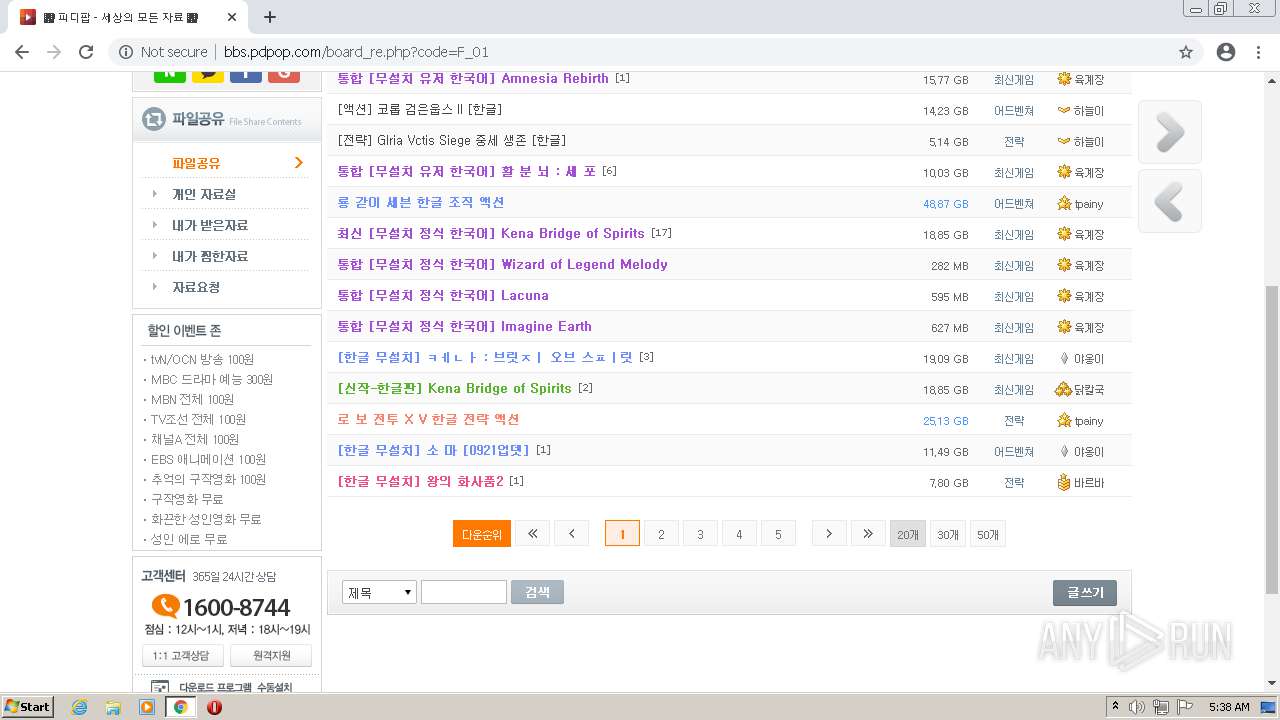Show 30개 items per page

tap(948, 534)
